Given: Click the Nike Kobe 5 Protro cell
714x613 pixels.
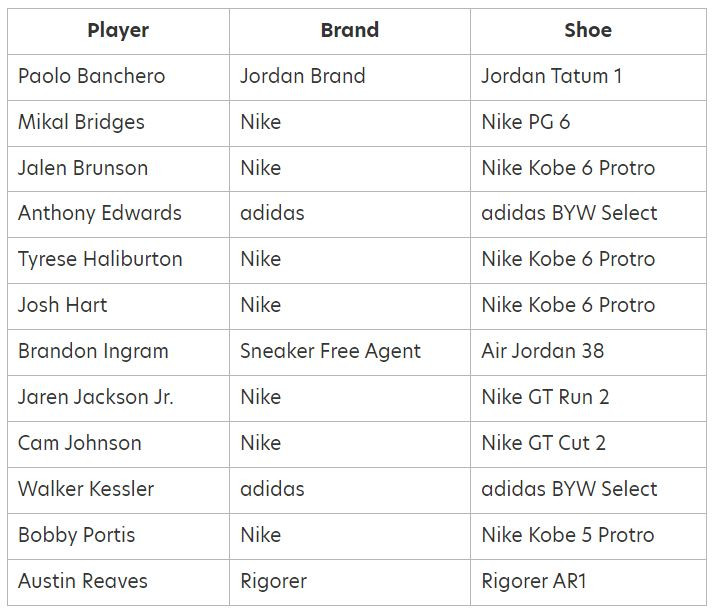Looking at the screenshot, I should (x=588, y=536).
